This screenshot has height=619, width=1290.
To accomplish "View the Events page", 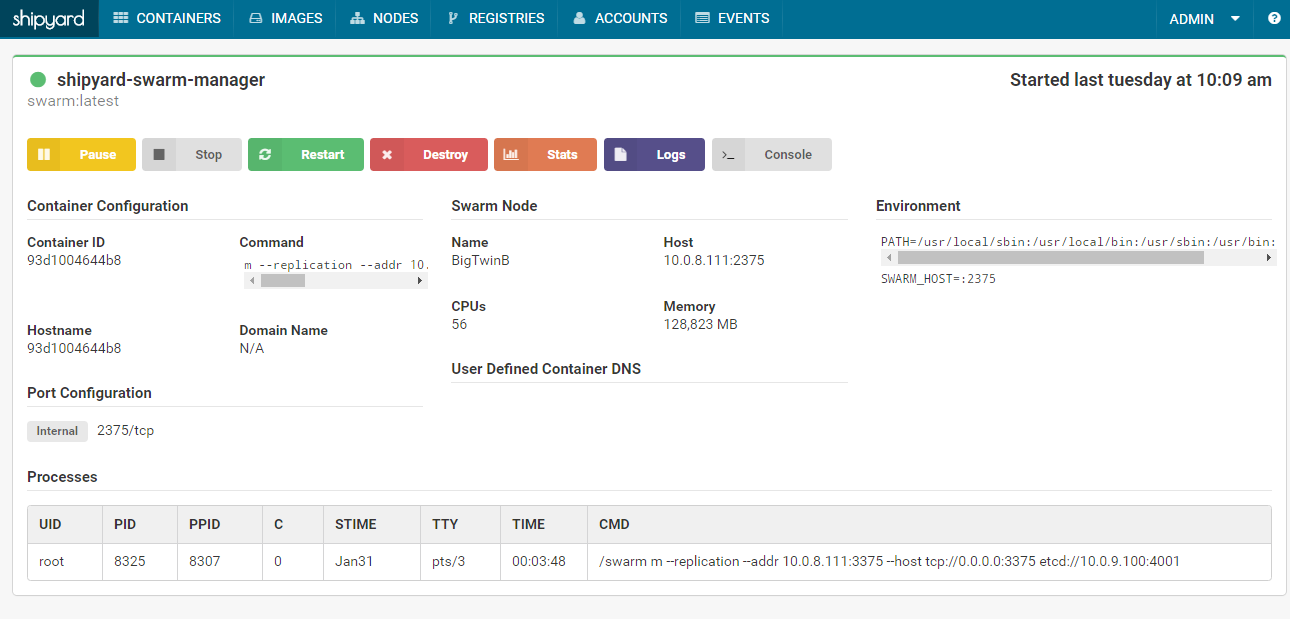I will (732, 18).
